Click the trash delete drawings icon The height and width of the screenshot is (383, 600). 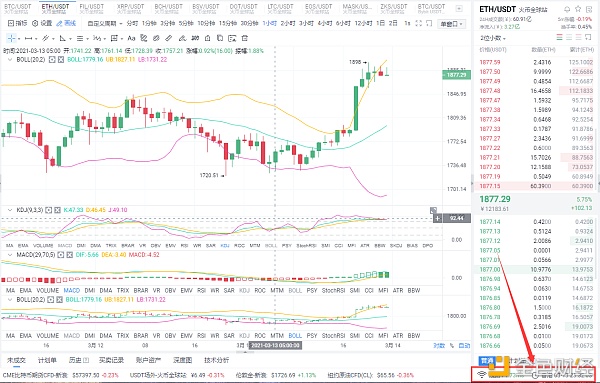245,38
